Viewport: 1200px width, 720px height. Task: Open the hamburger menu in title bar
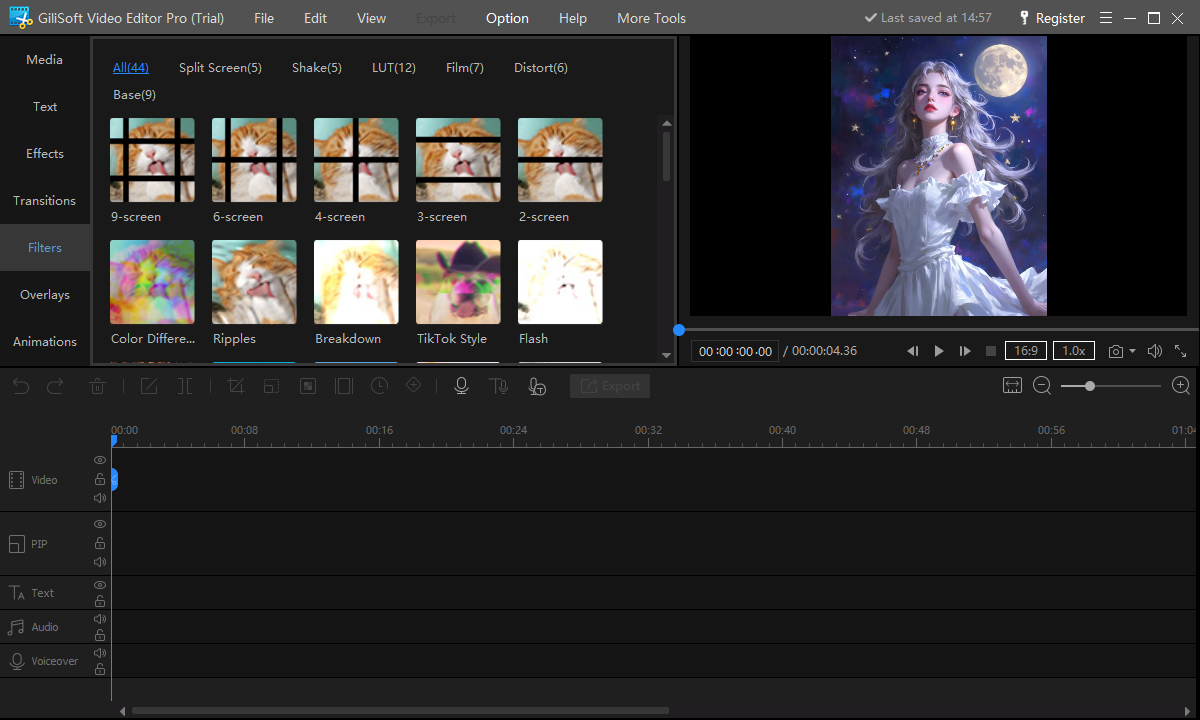tap(1106, 18)
